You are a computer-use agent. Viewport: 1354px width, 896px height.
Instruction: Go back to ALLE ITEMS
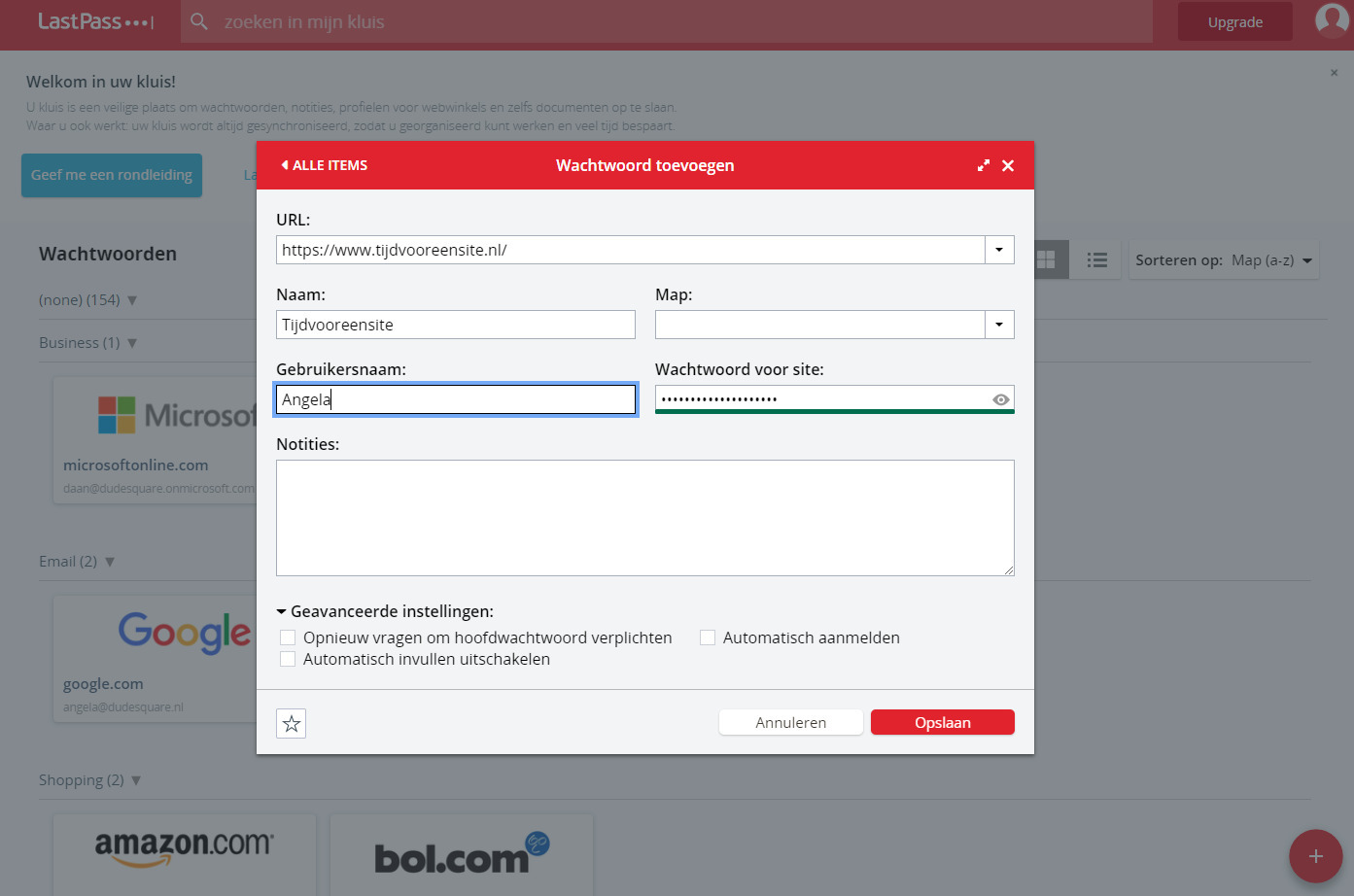click(x=325, y=165)
